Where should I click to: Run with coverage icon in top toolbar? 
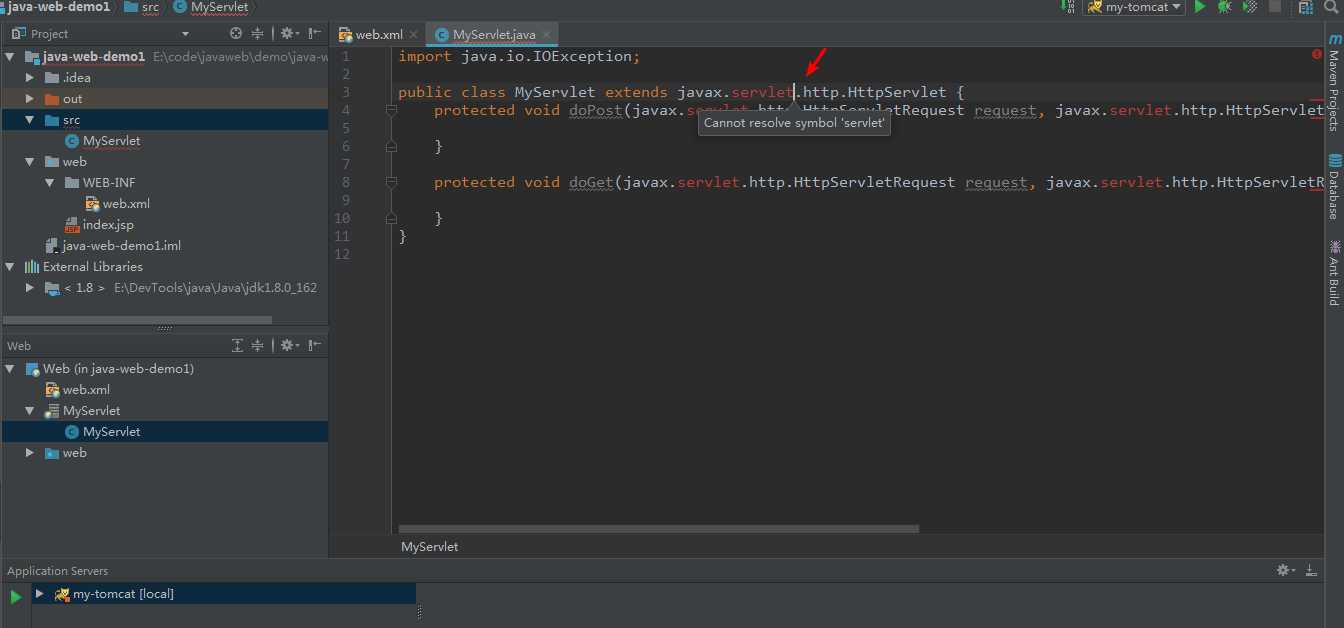(1249, 7)
